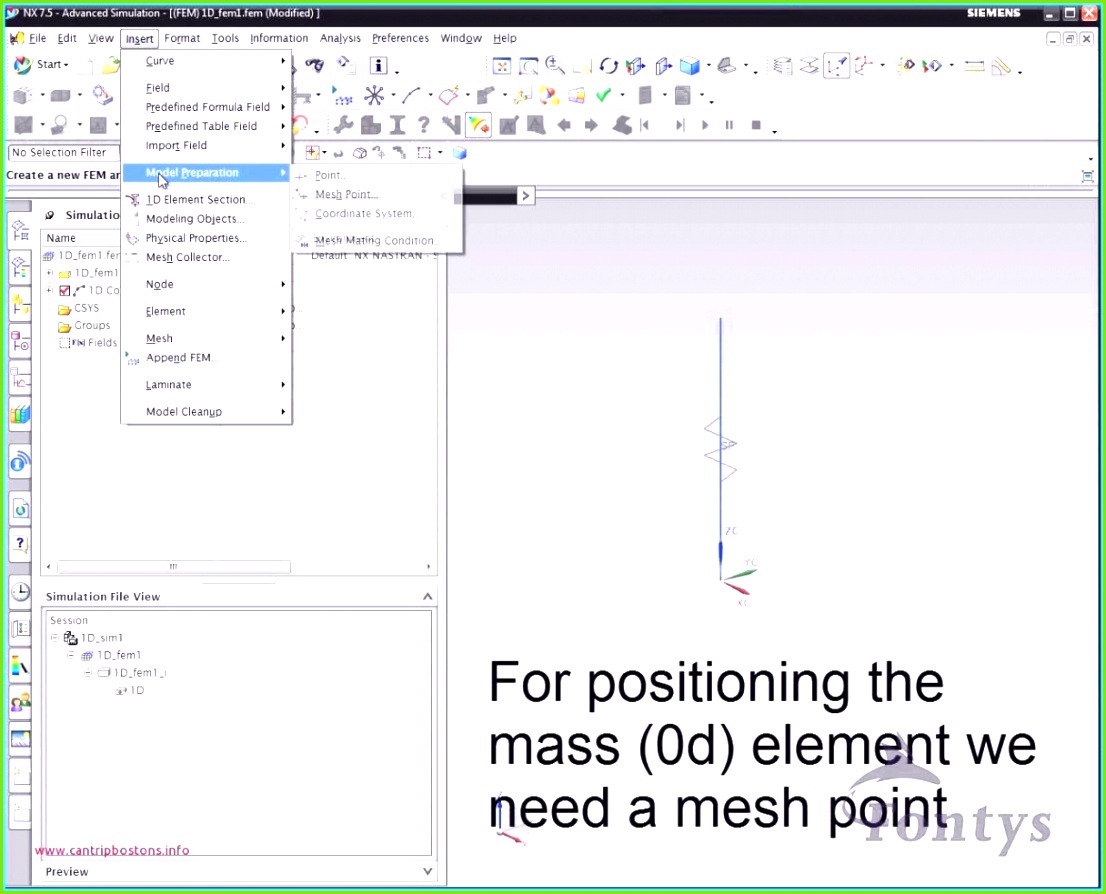Screen dimensions: 1106x894
Task: Click the yellow books sidebar icon
Action: tap(20, 413)
